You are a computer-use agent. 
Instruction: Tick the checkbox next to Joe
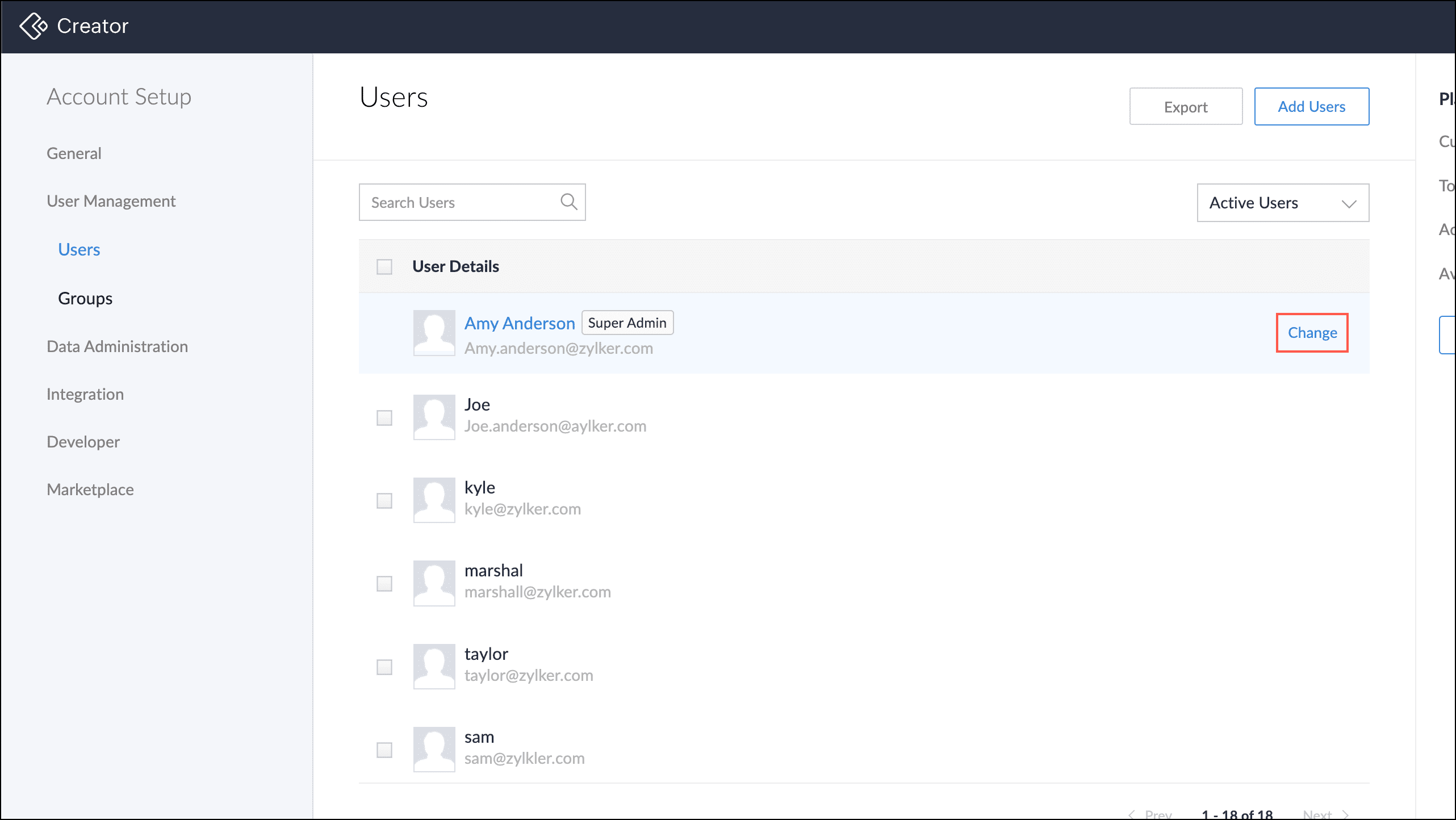pyautogui.click(x=384, y=418)
